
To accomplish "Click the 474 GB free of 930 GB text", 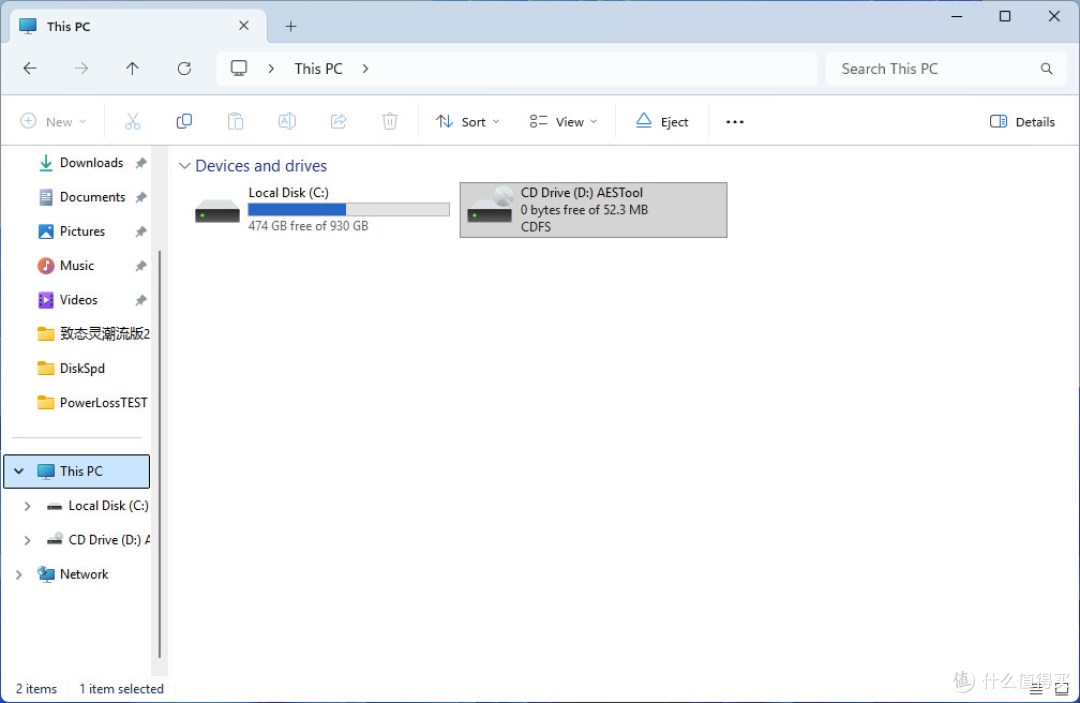I will coord(308,226).
